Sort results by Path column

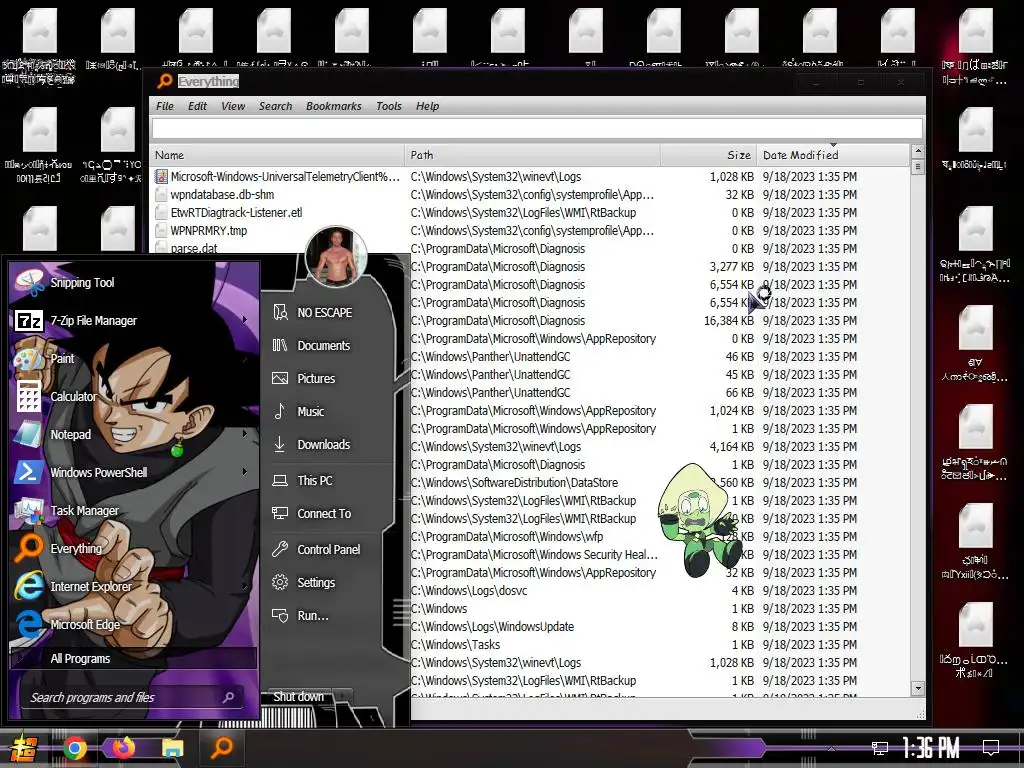point(533,155)
